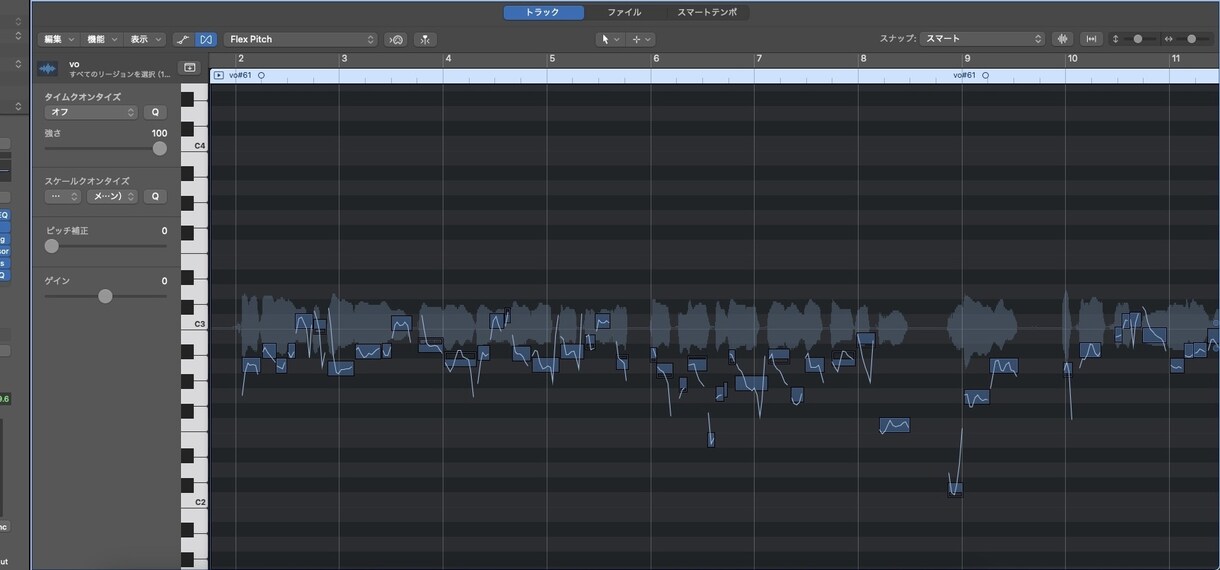Toggle the Flex show/hide button
Image resolution: width=1220 pixels, height=570 pixels.
coord(205,40)
